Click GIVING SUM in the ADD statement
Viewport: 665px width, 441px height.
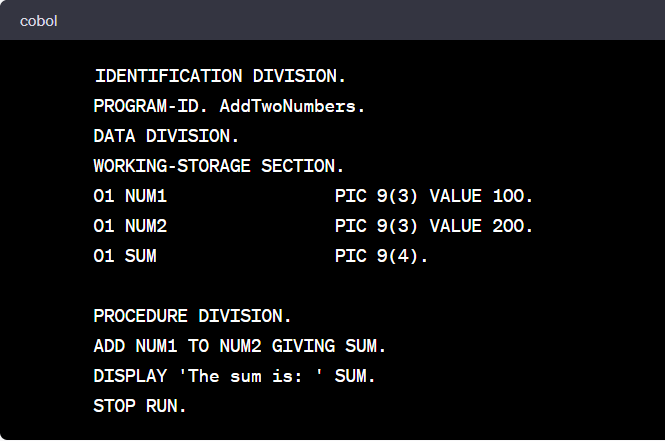(328, 346)
